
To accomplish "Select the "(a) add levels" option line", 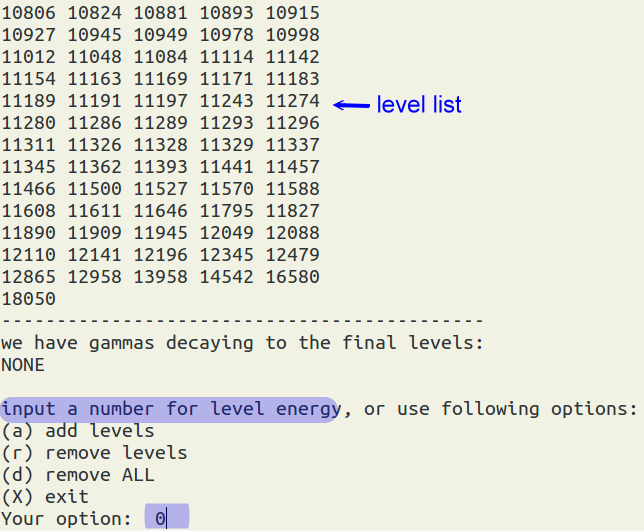I will point(78,431).
